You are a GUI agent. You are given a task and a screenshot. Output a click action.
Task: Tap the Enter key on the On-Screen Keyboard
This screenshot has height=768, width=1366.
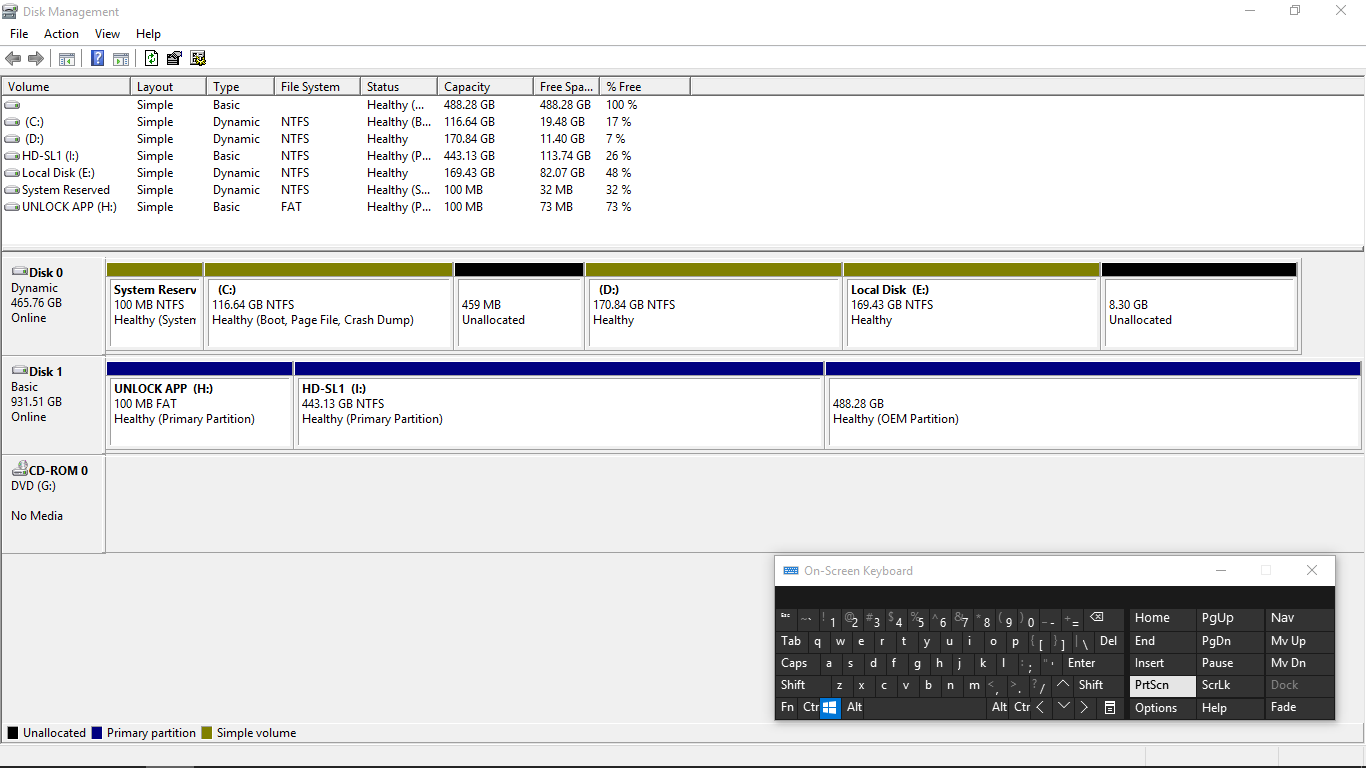(x=1093, y=663)
